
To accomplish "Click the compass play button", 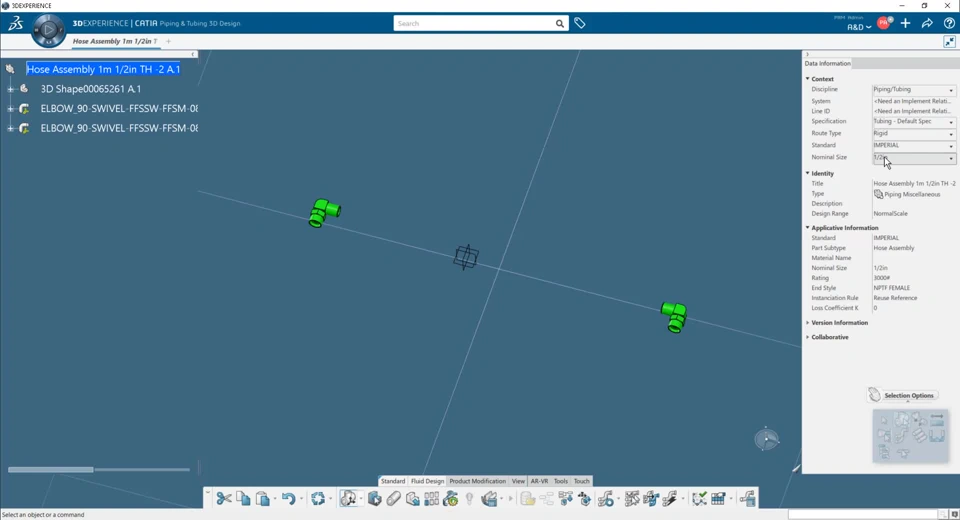I will click(x=48, y=29).
